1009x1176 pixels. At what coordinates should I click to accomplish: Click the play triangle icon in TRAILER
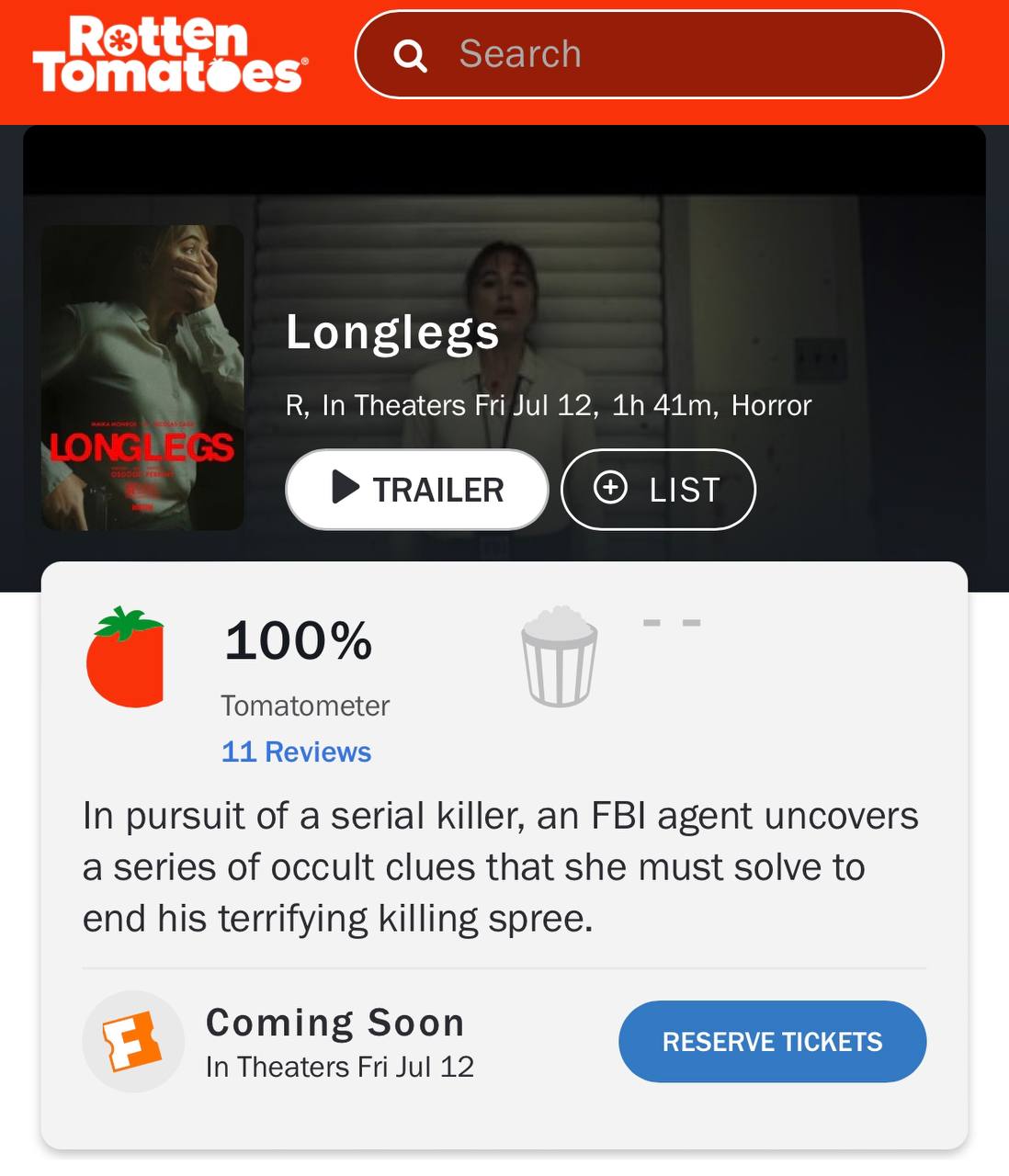345,488
